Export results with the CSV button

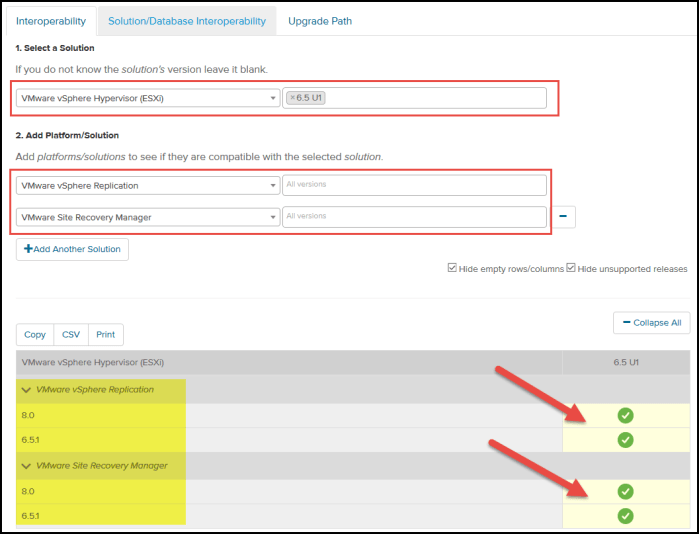tap(71, 335)
